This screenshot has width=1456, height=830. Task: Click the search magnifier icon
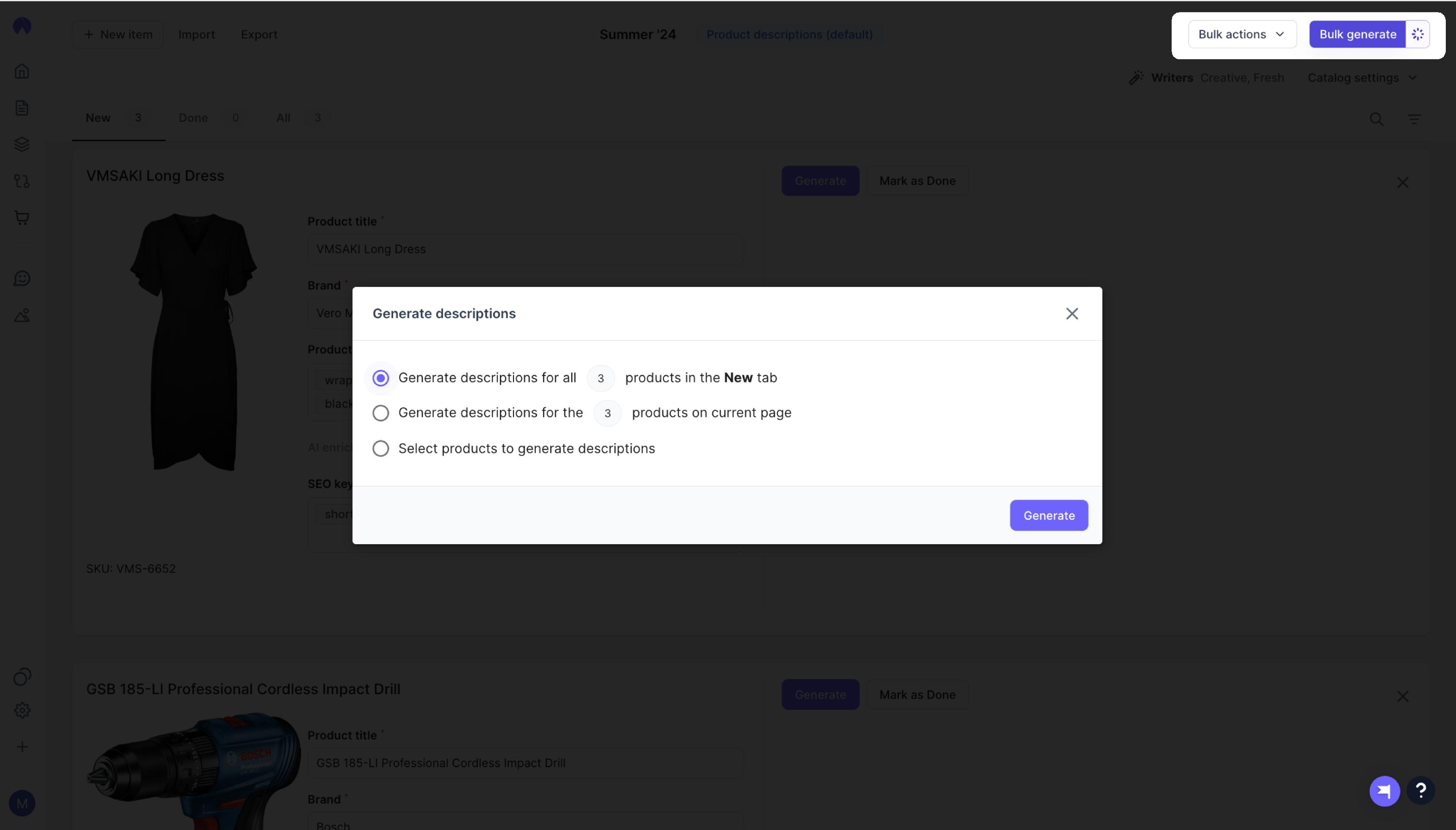point(1376,119)
